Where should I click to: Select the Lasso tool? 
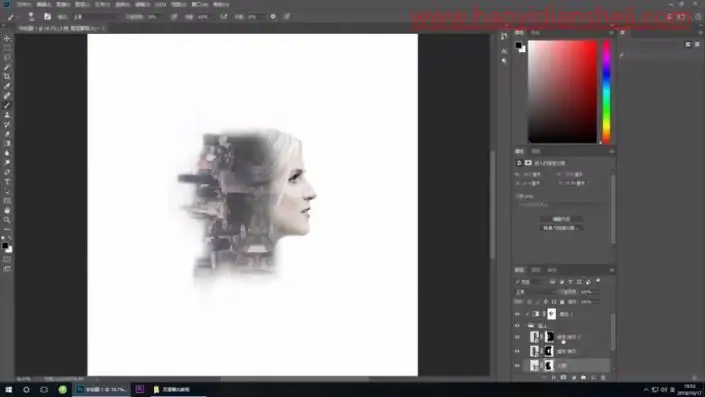(x=7, y=58)
